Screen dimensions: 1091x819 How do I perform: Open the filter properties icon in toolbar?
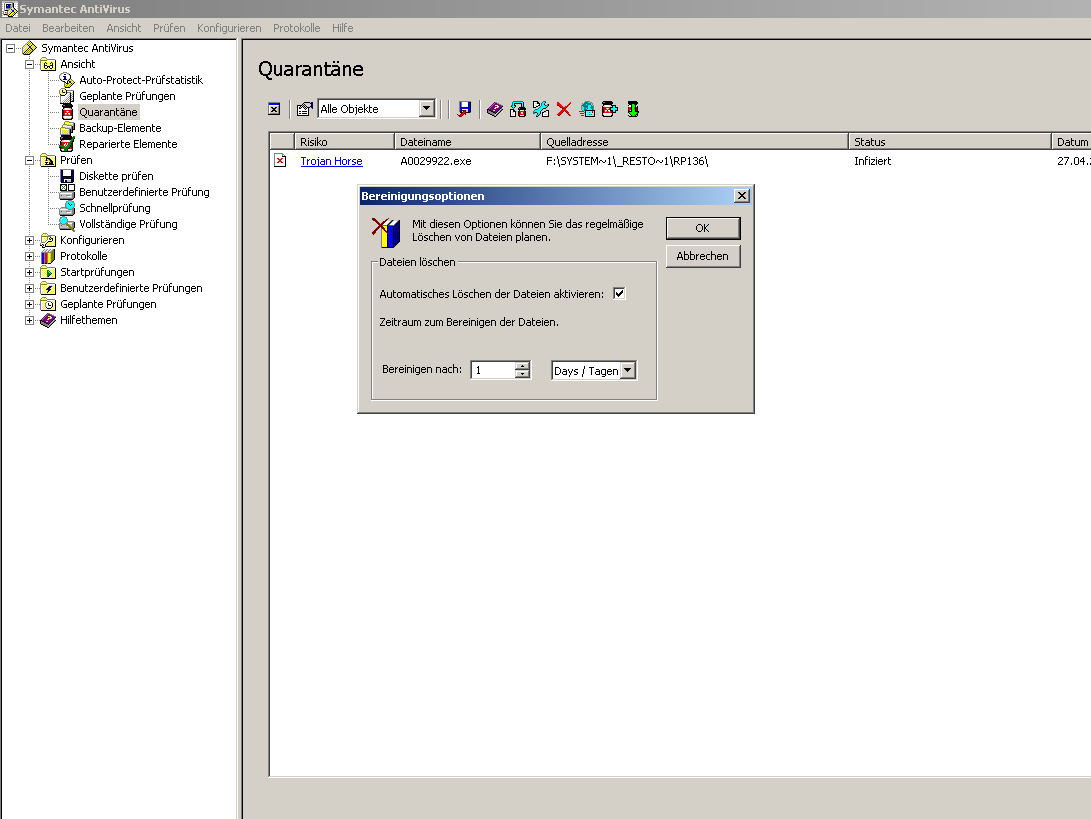click(x=304, y=109)
